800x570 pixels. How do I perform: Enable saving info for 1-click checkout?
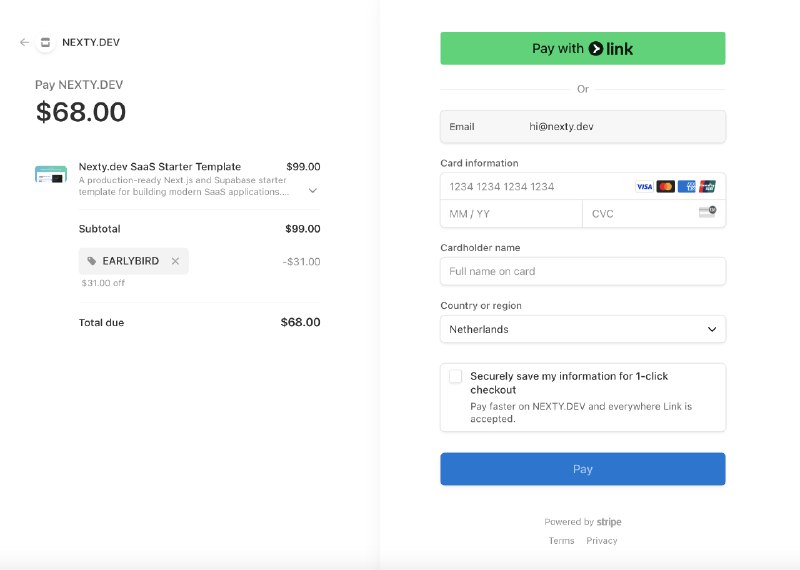coord(456,377)
